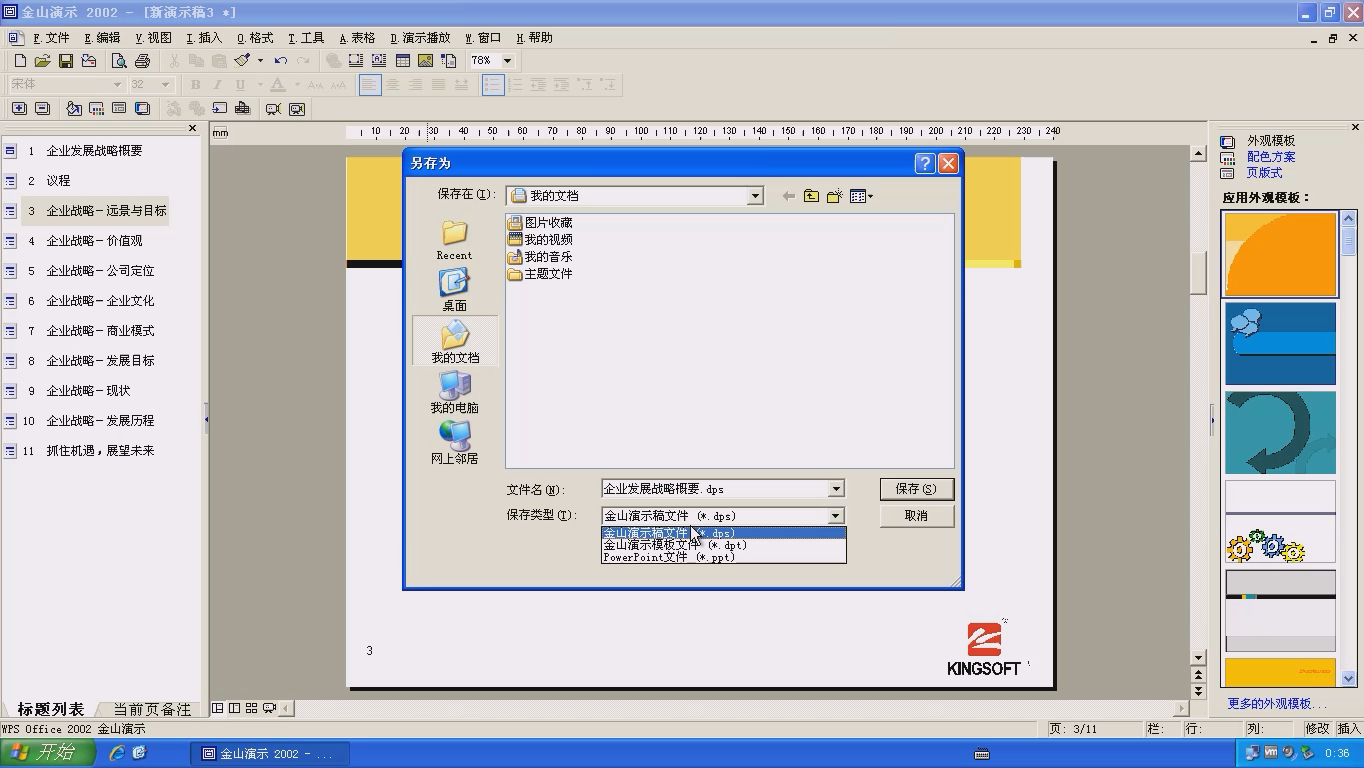
Task: Click the Undo arrow icon
Action: point(281,61)
